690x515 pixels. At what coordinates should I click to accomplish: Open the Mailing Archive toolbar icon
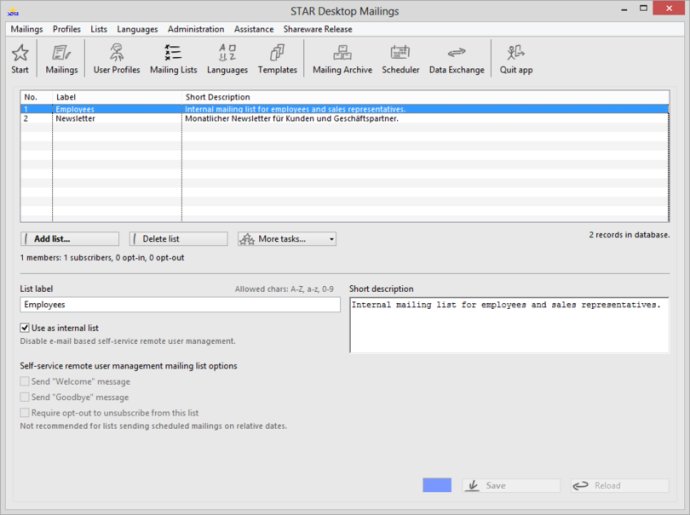click(342, 59)
